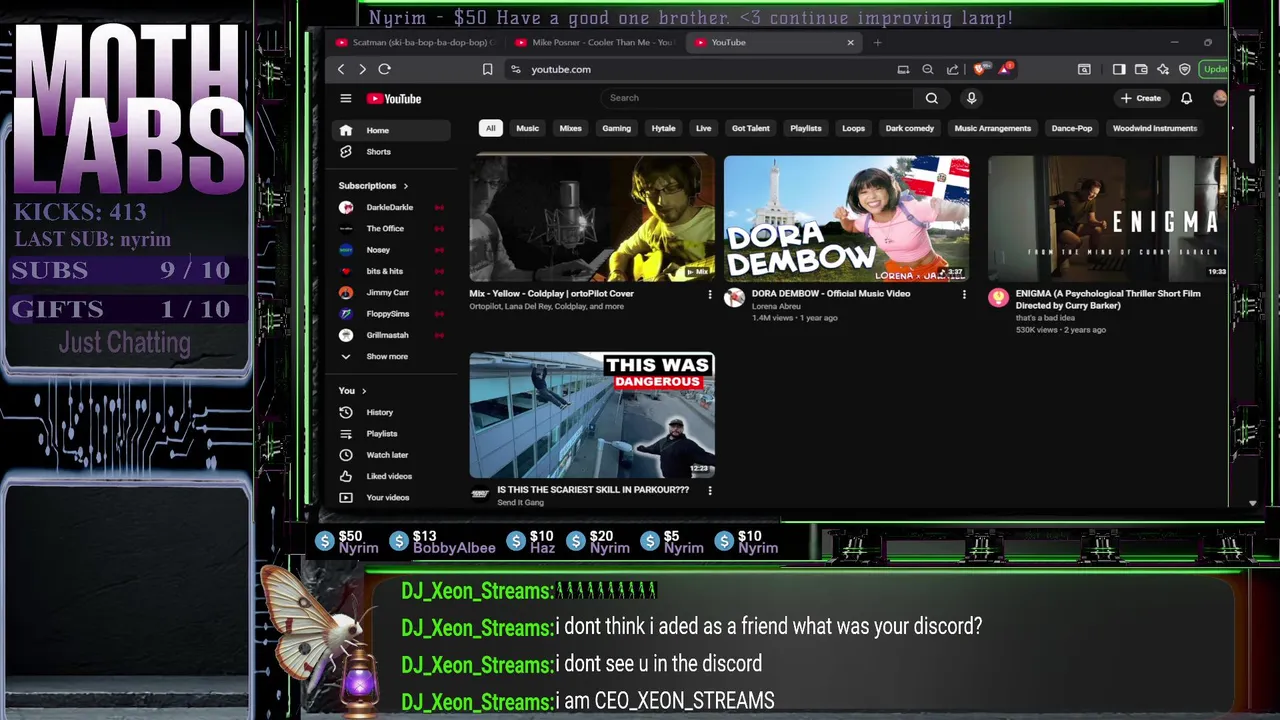
Task: Select the Loops filter chip
Action: 853,128
